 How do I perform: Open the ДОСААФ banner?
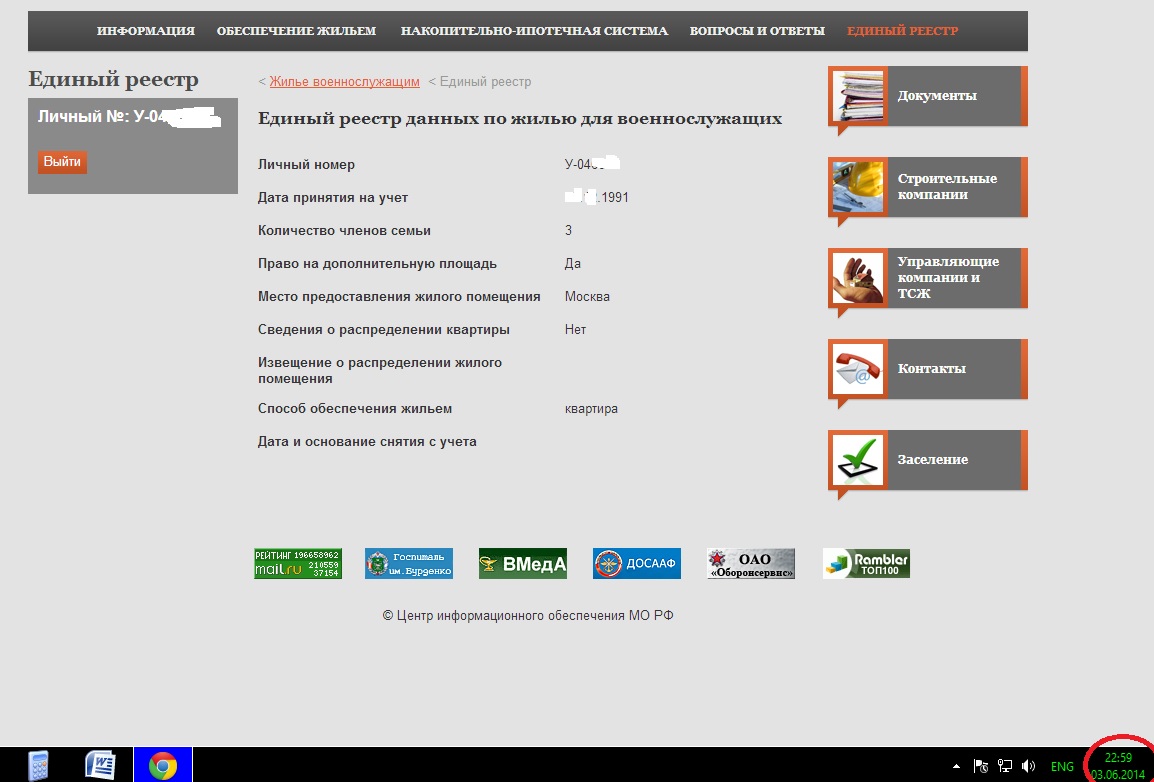[636, 563]
